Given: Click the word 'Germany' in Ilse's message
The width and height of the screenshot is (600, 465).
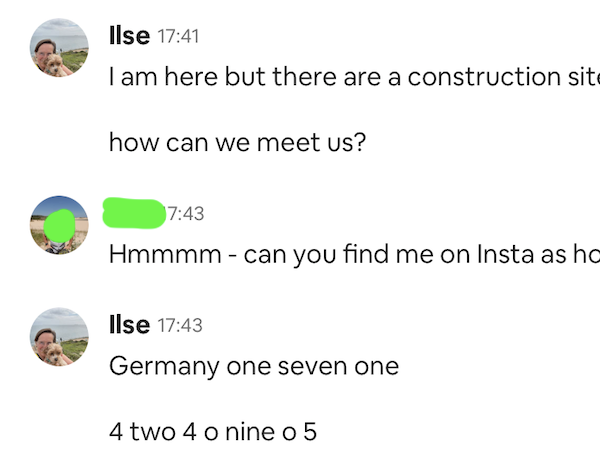Looking at the screenshot, I should click(x=164, y=367).
